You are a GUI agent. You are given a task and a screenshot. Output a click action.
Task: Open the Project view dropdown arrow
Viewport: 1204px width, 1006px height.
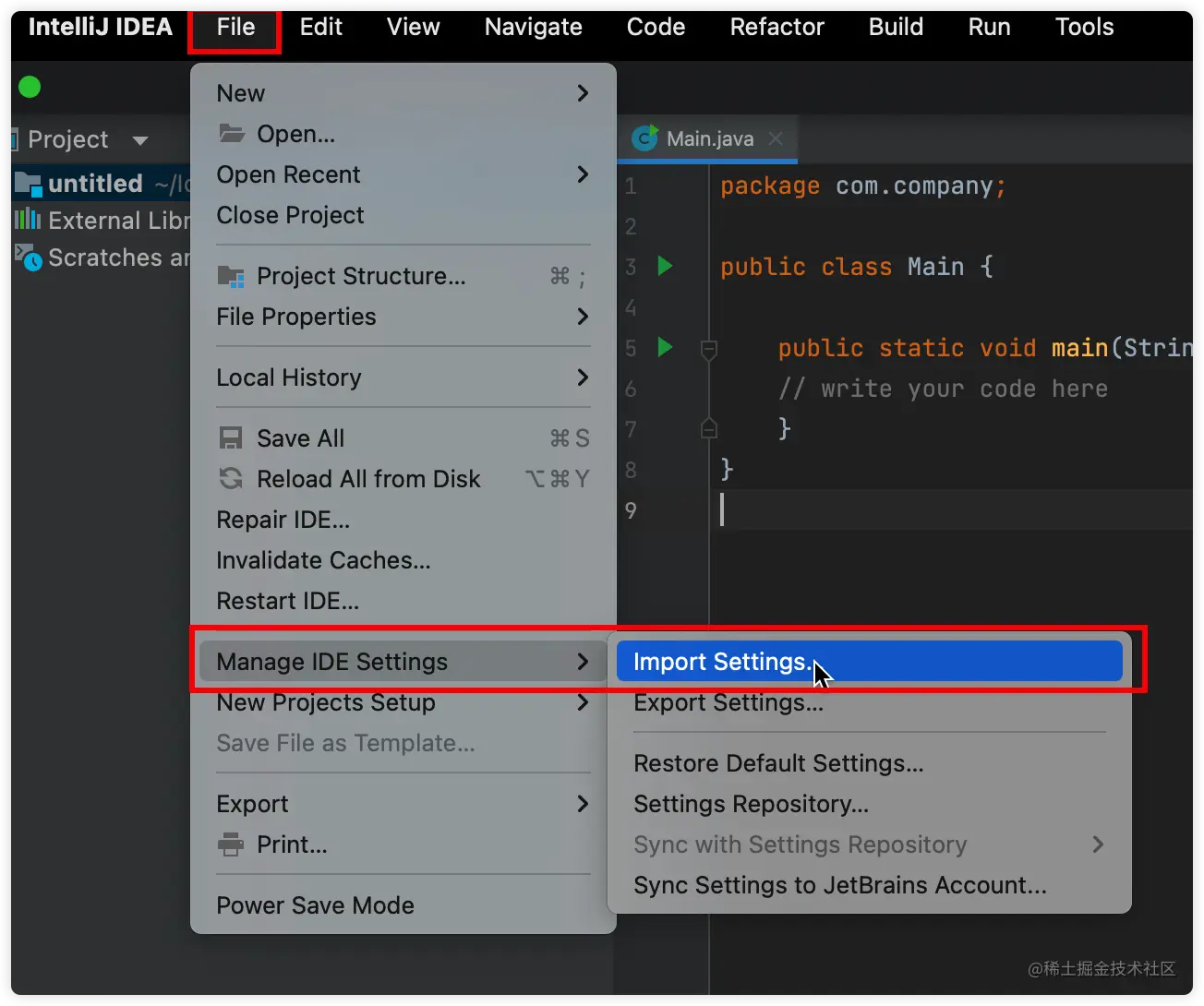(140, 140)
